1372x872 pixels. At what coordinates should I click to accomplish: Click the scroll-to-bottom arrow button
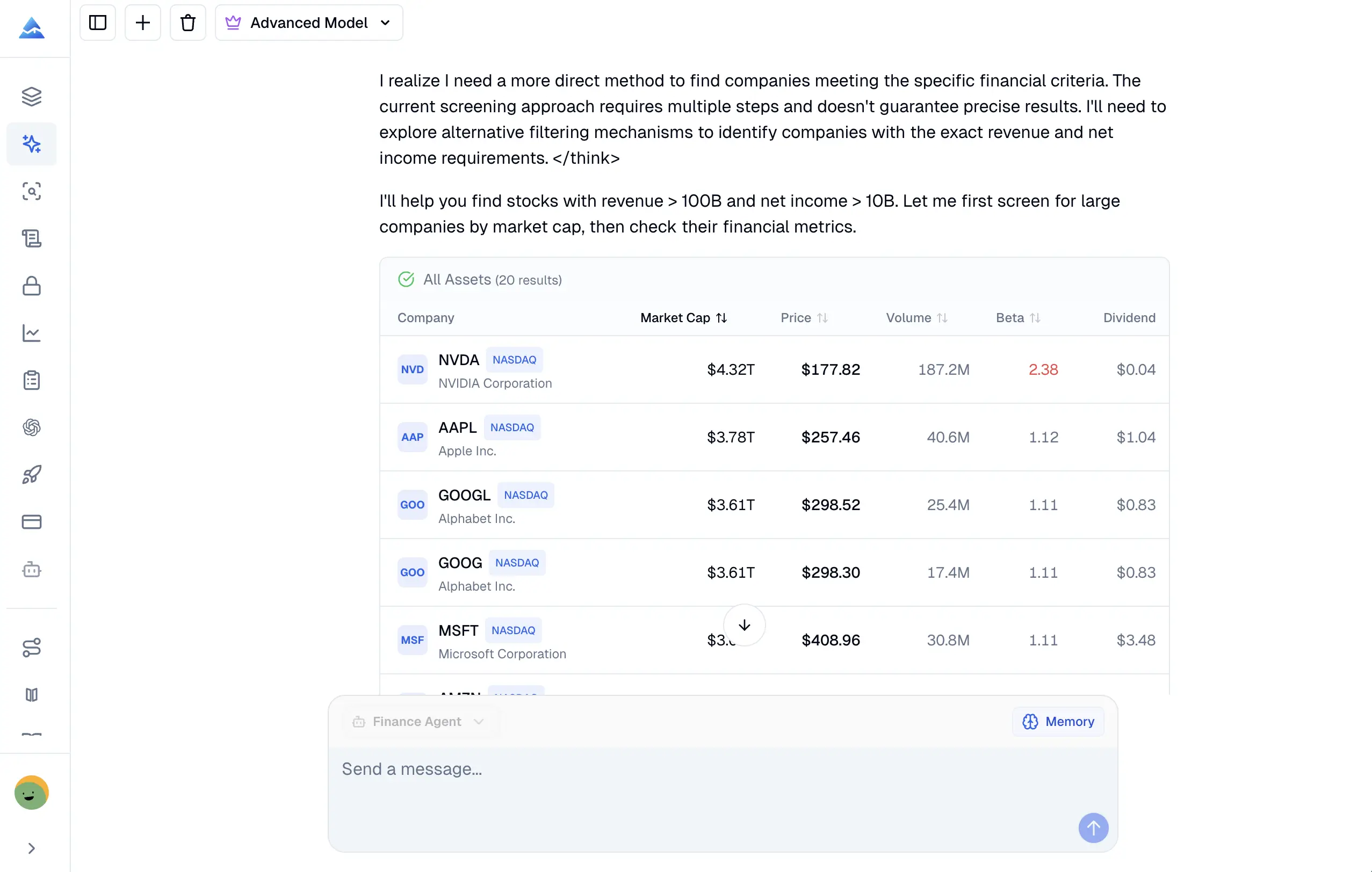click(x=744, y=626)
